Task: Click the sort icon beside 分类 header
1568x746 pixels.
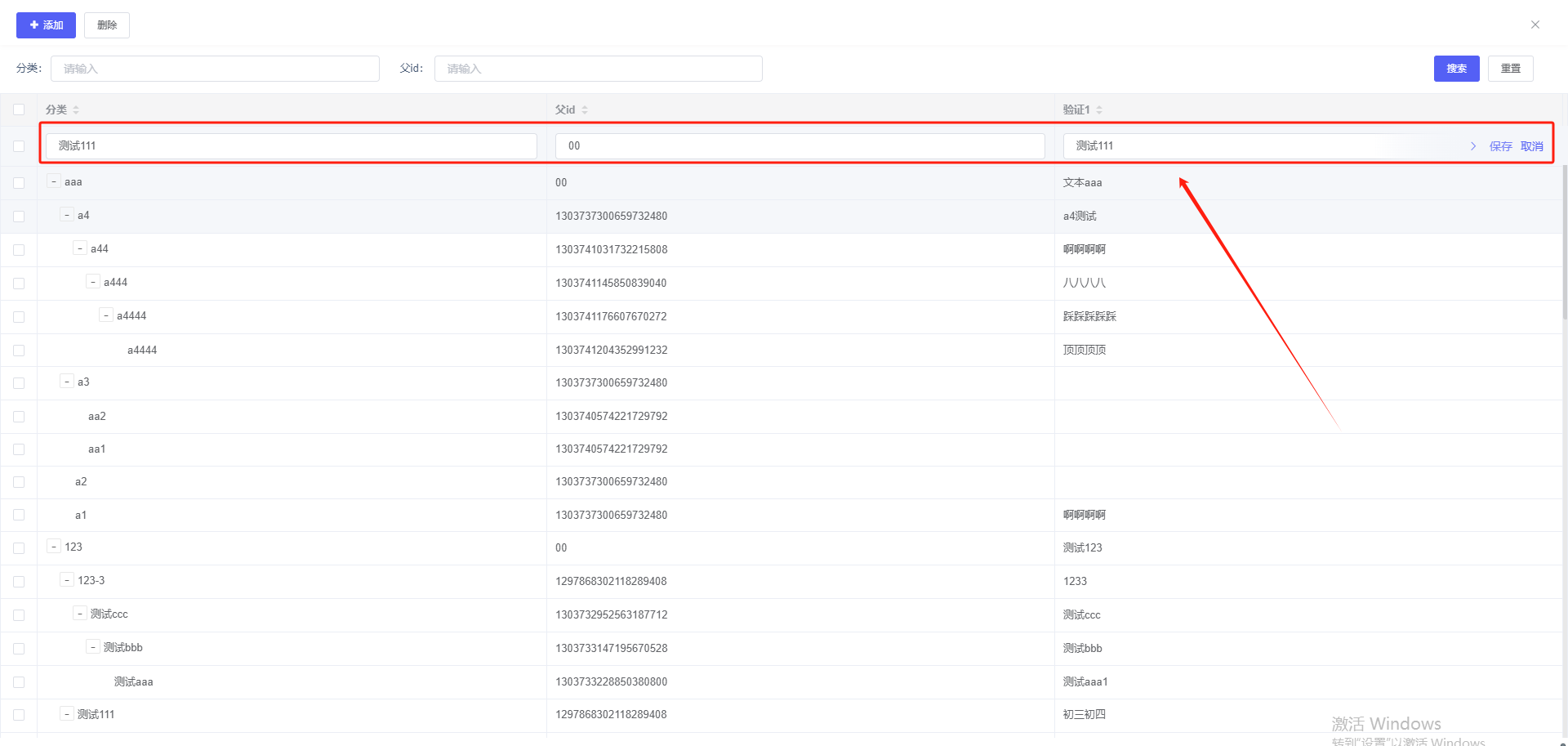Action: pyautogui.click(x=76, y=109)
